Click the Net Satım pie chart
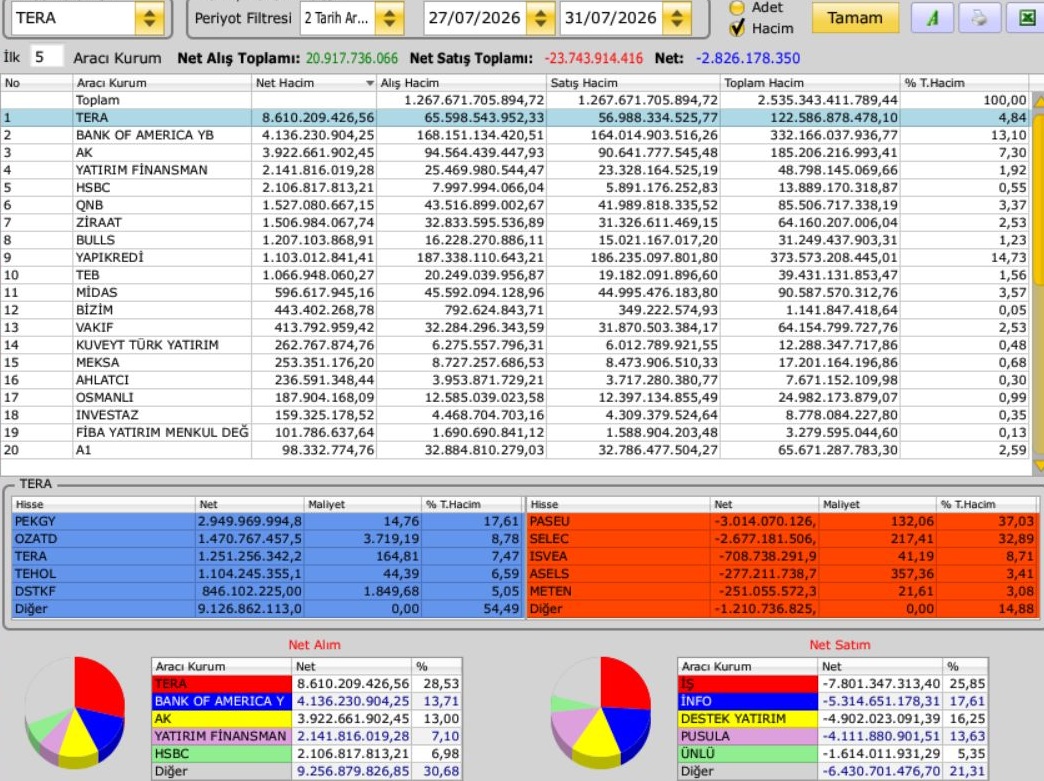1044x781 pixels. pyautogui.click(x=601, y=712)
